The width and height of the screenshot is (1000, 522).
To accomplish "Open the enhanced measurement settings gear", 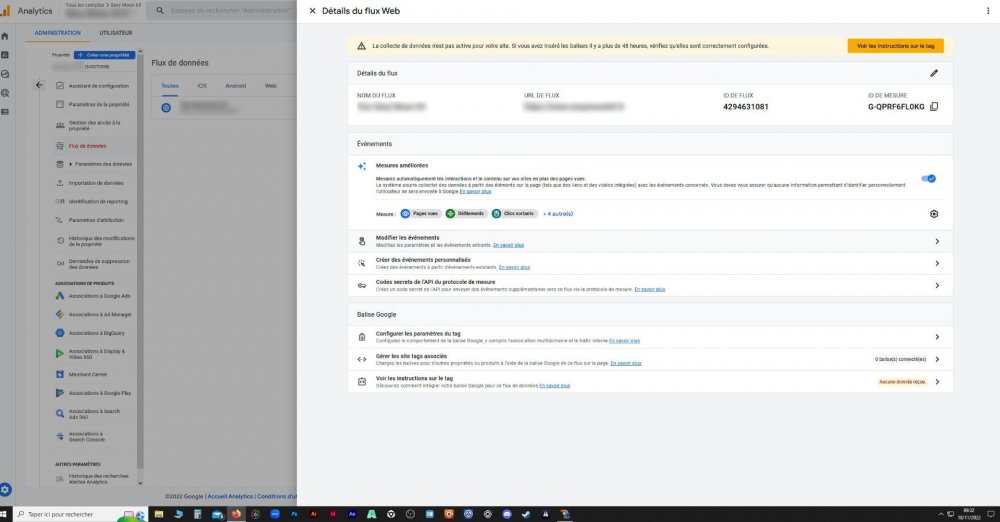I will [x=934, y=214].
